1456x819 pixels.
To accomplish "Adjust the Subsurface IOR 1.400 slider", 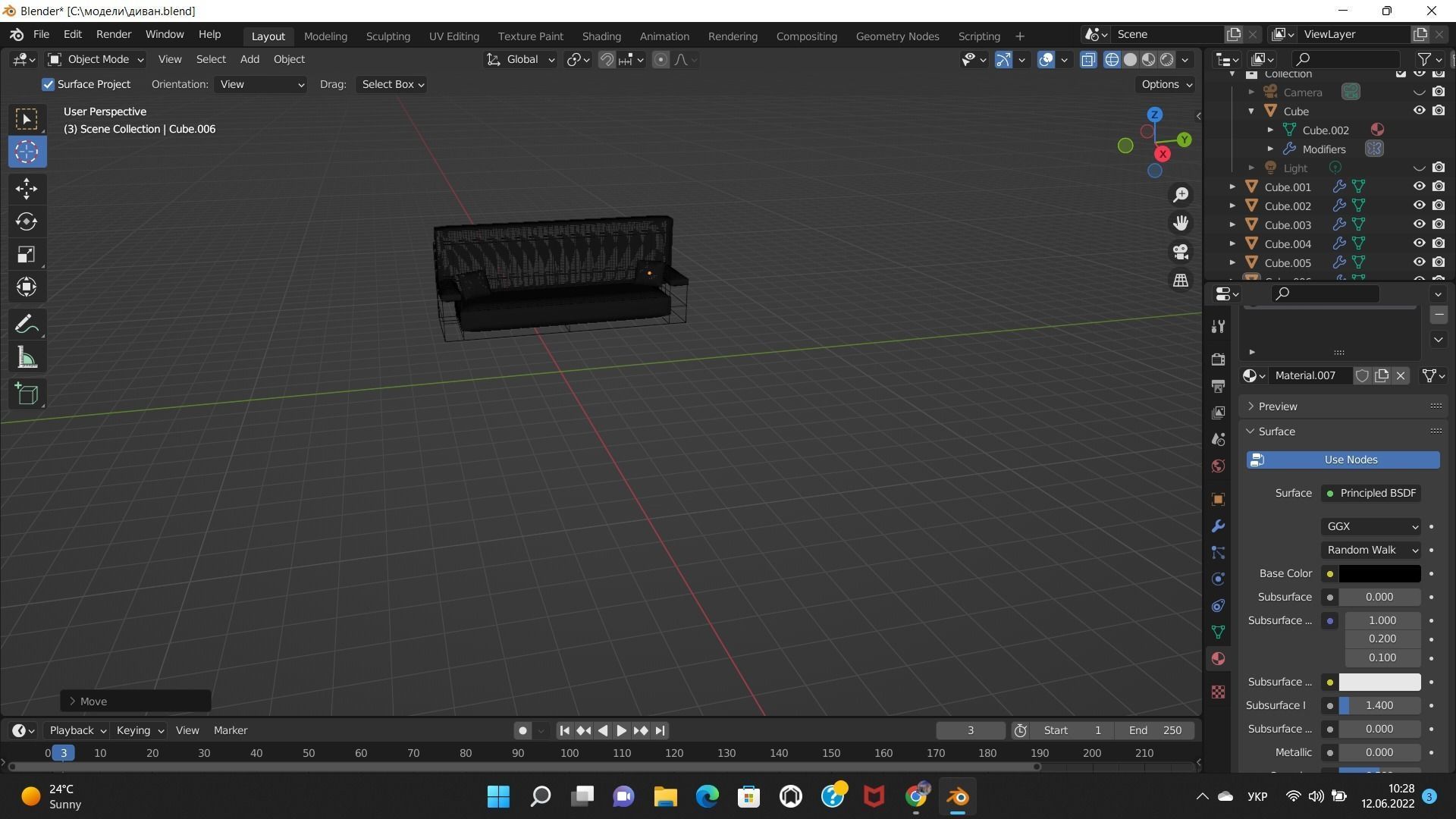I will click(x=1379, y=705).
